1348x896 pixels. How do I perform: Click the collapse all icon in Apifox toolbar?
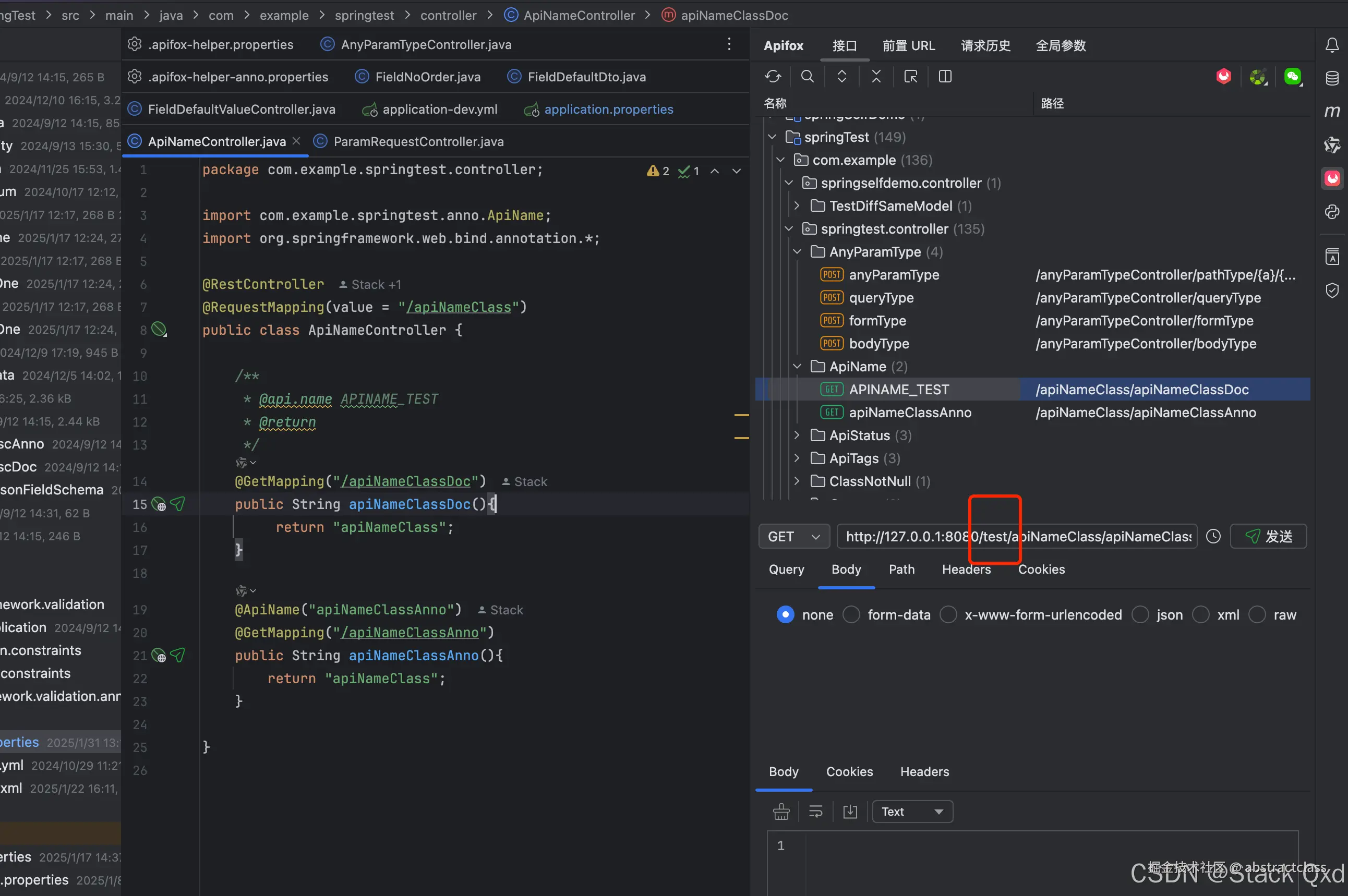pyautogui.click(x=876, y=77)
